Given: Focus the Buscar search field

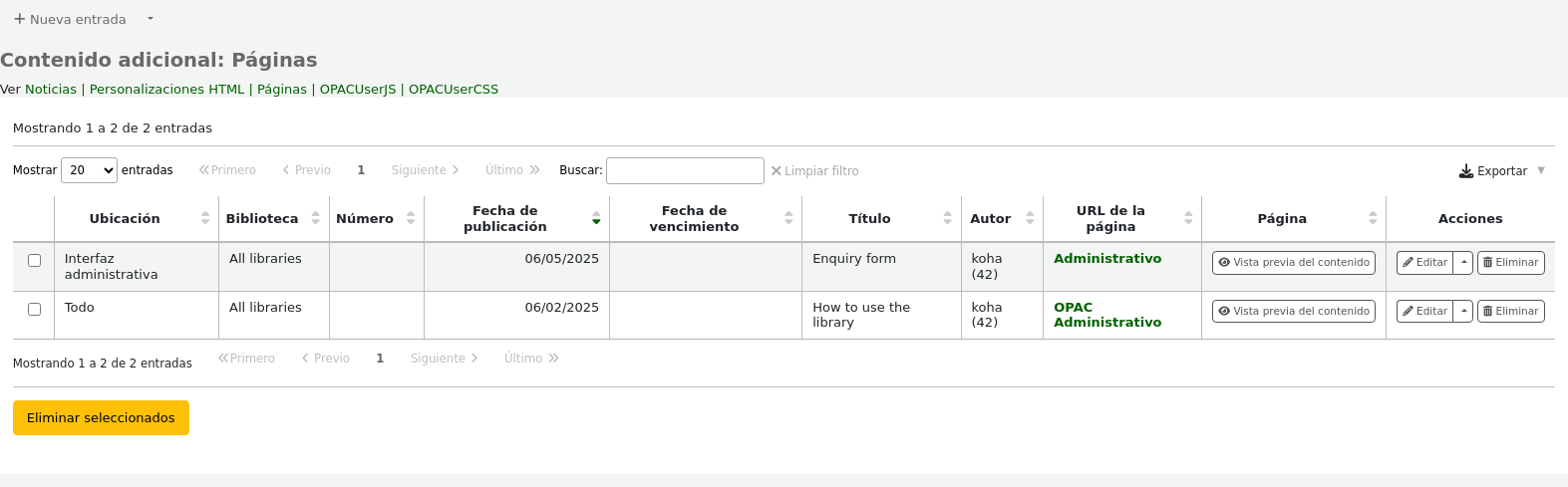Looking at the screenshot, I should point(685,170).
